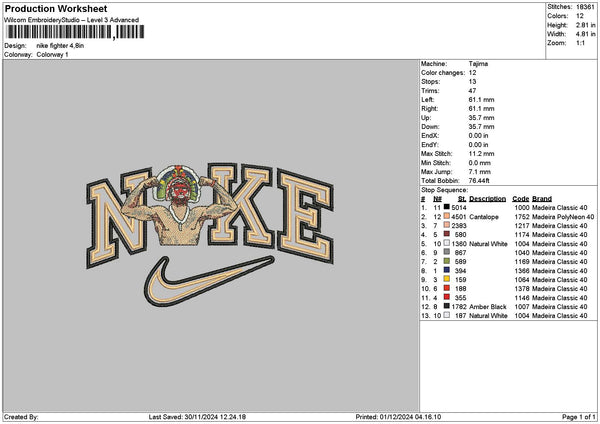Select the 'Cantalope' description text

(484, 217)
